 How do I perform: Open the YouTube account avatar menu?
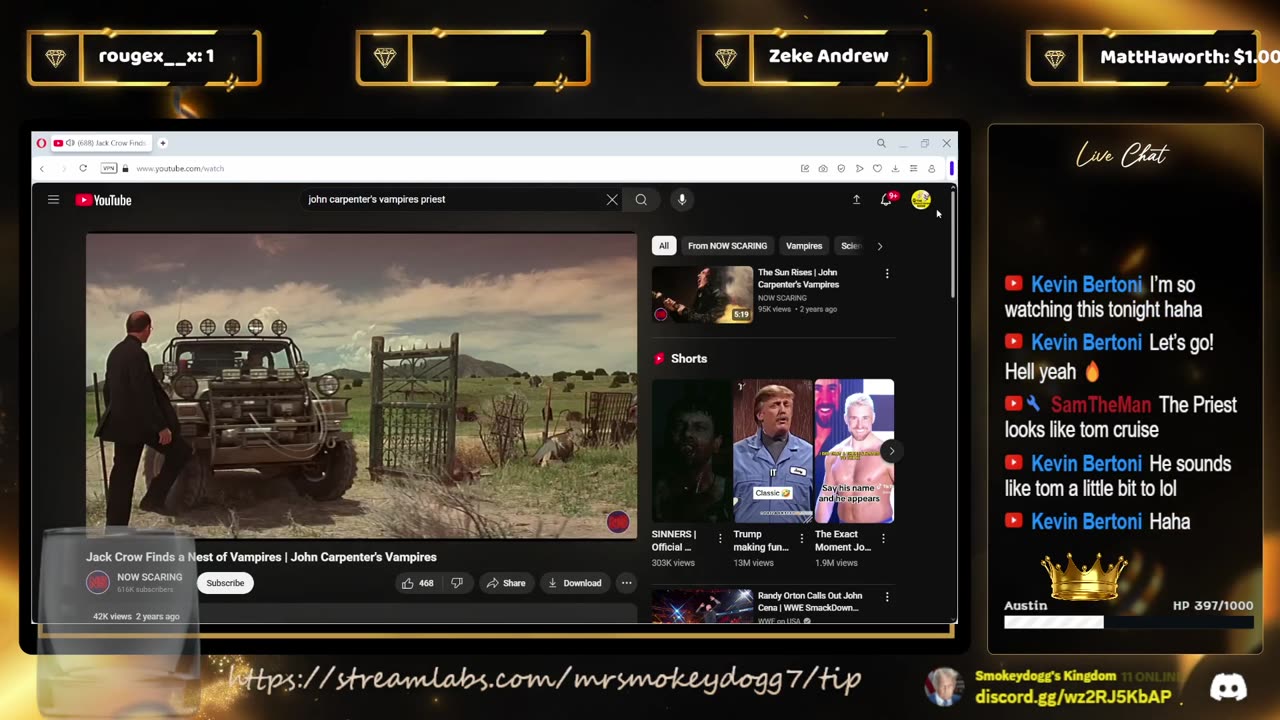(921, 200)
